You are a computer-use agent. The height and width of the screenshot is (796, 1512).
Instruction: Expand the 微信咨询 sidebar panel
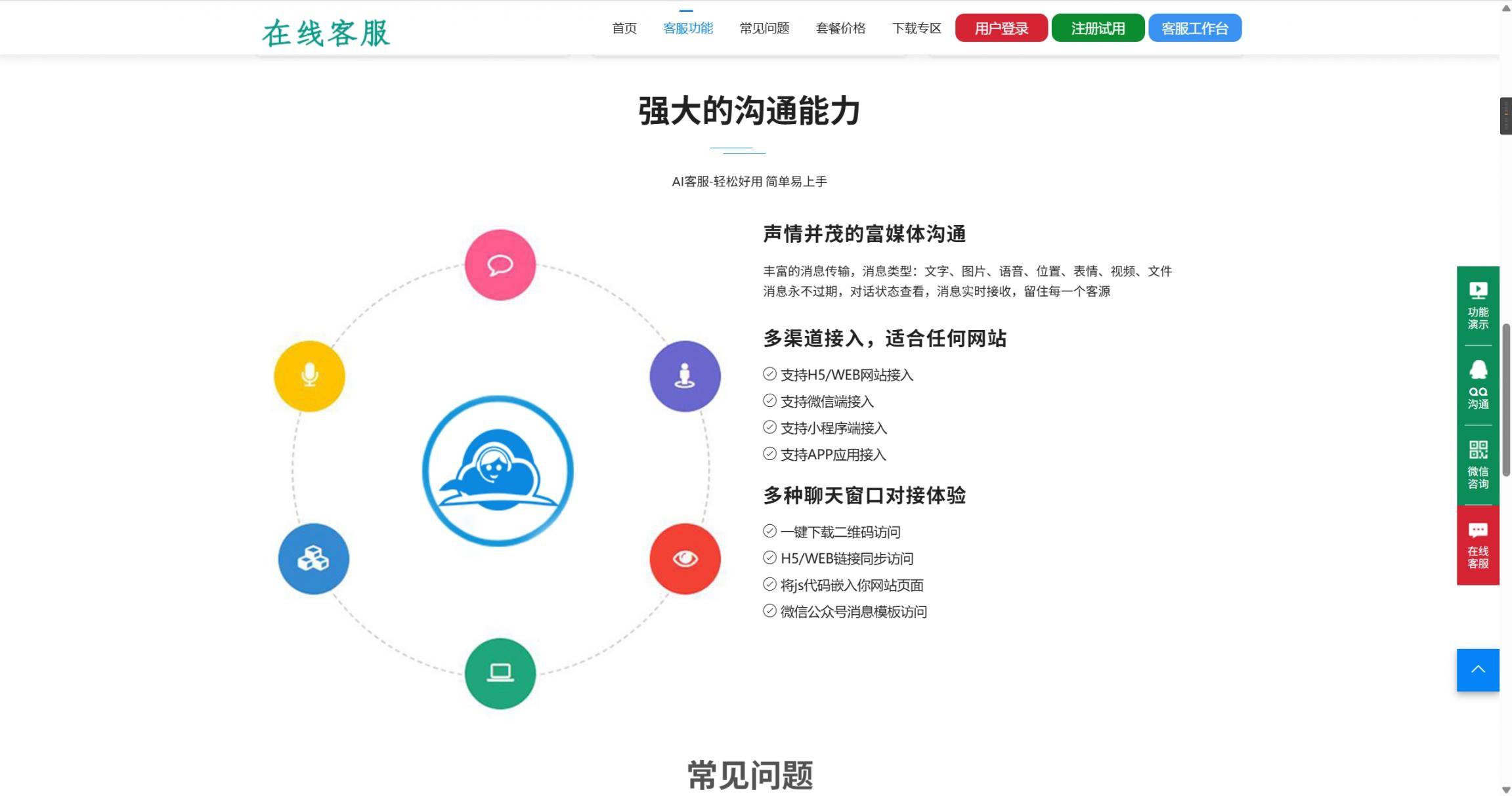(1477, 466)
